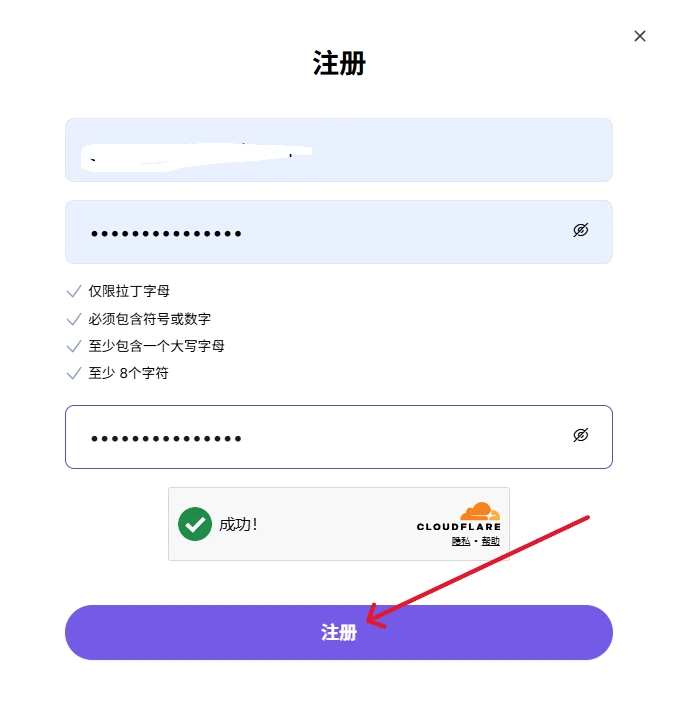
Task: Open the 帮助 link in Cloudflare widget
Action: point(490,541)
